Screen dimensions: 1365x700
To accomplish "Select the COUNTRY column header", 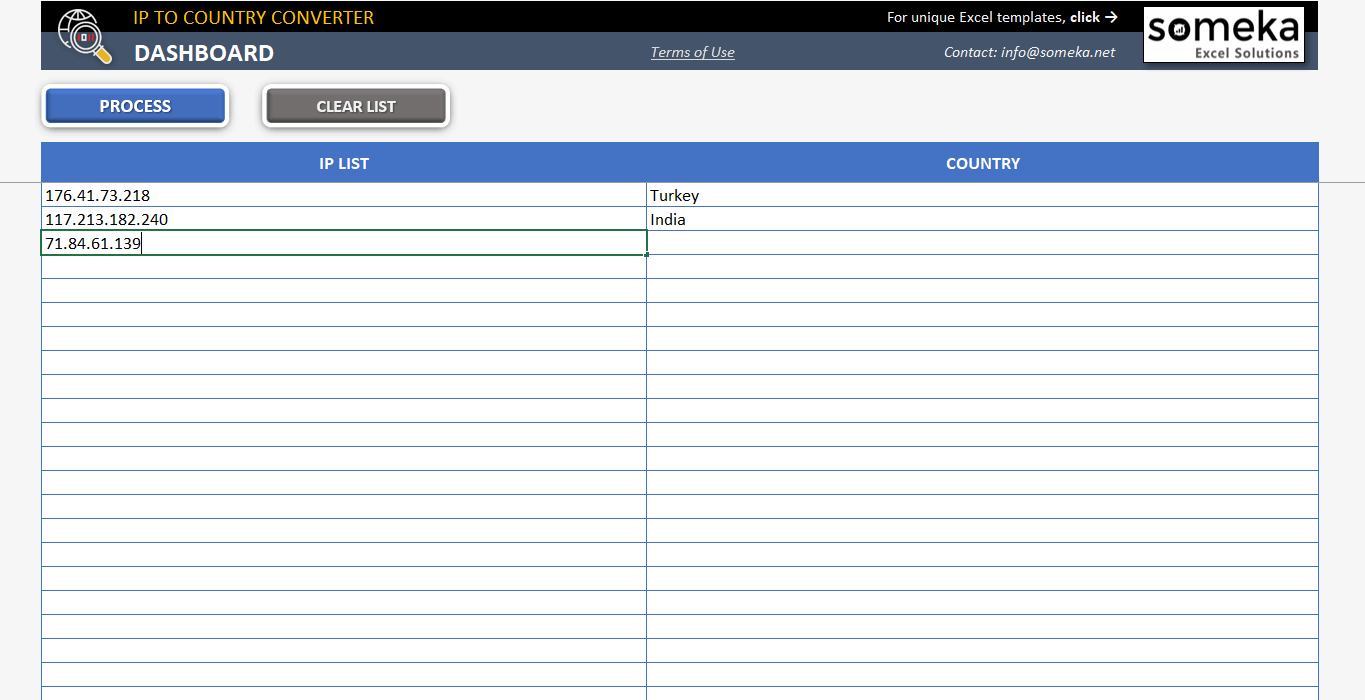I will [982, 162].
